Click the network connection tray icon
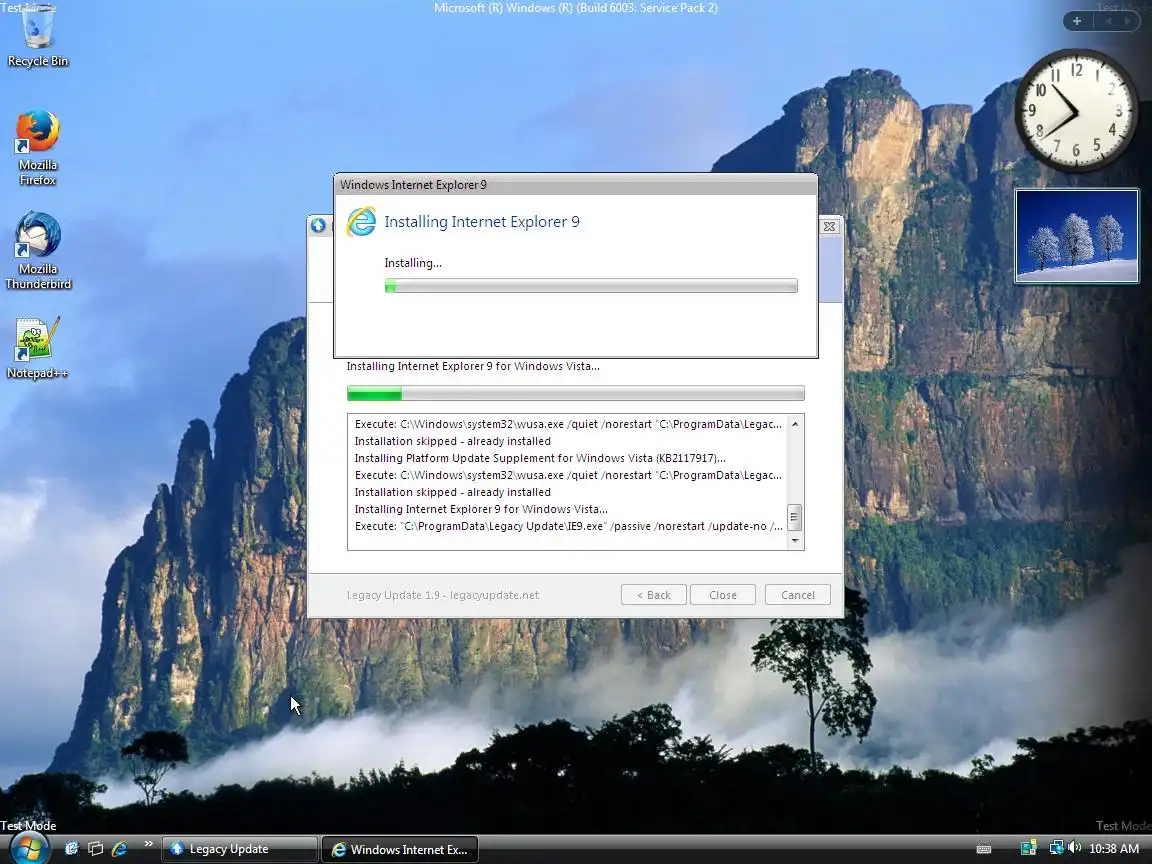The height and width of the screenshot is (864, 1152). click(x=1056, y=849)
